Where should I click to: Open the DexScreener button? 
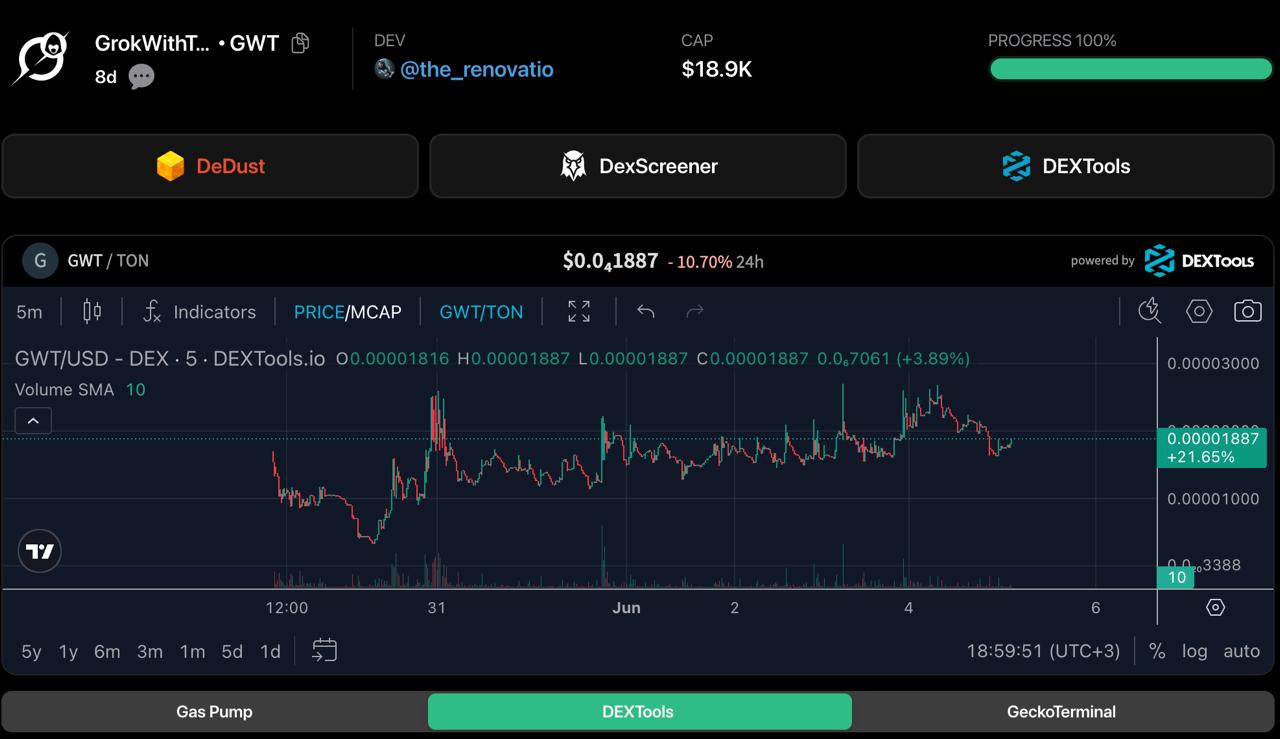point(638,166)
